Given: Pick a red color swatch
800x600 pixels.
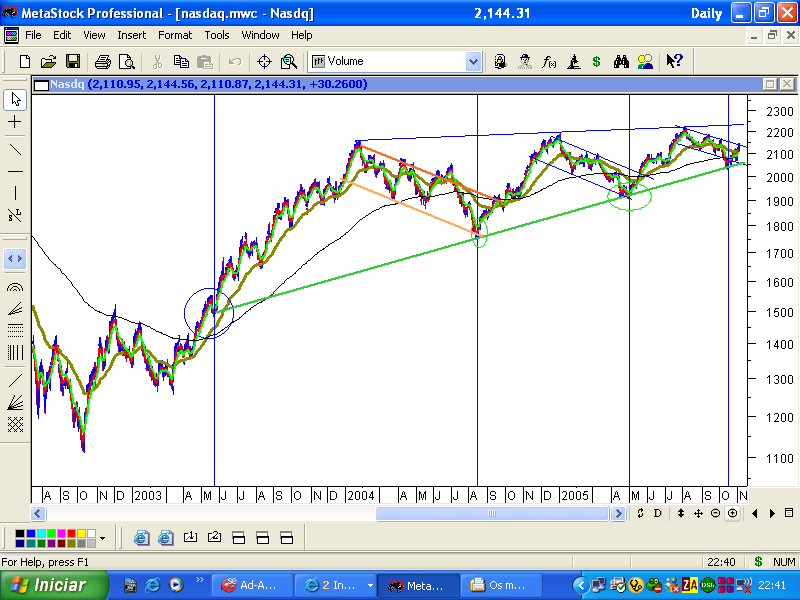Looking at the screenshot, I should 71,533.
